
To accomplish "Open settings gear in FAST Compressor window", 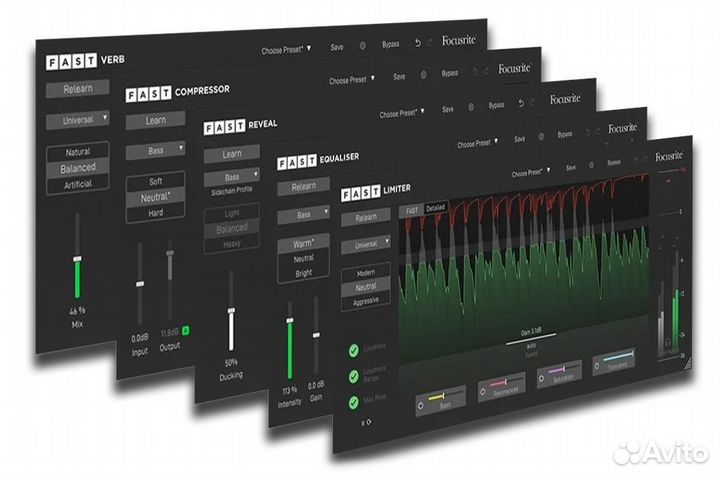I will [423, 74].
